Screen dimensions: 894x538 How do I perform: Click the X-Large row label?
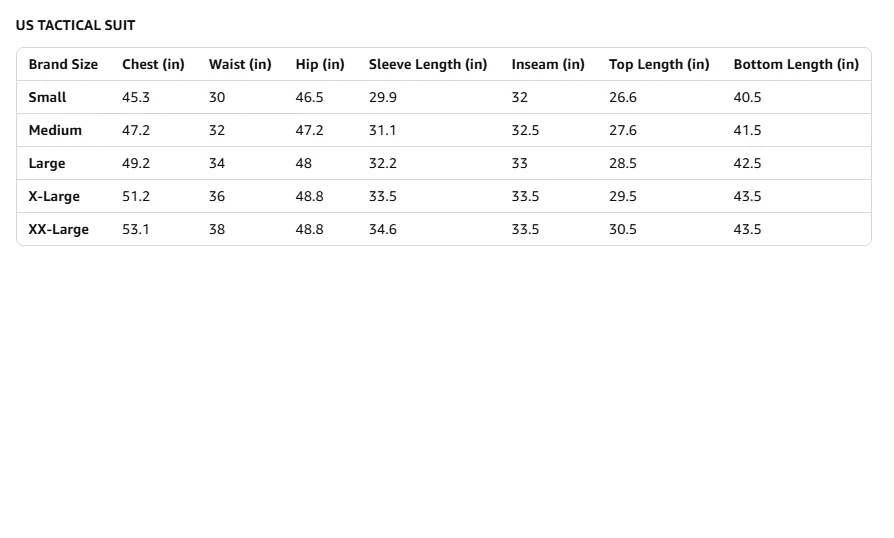54,196
